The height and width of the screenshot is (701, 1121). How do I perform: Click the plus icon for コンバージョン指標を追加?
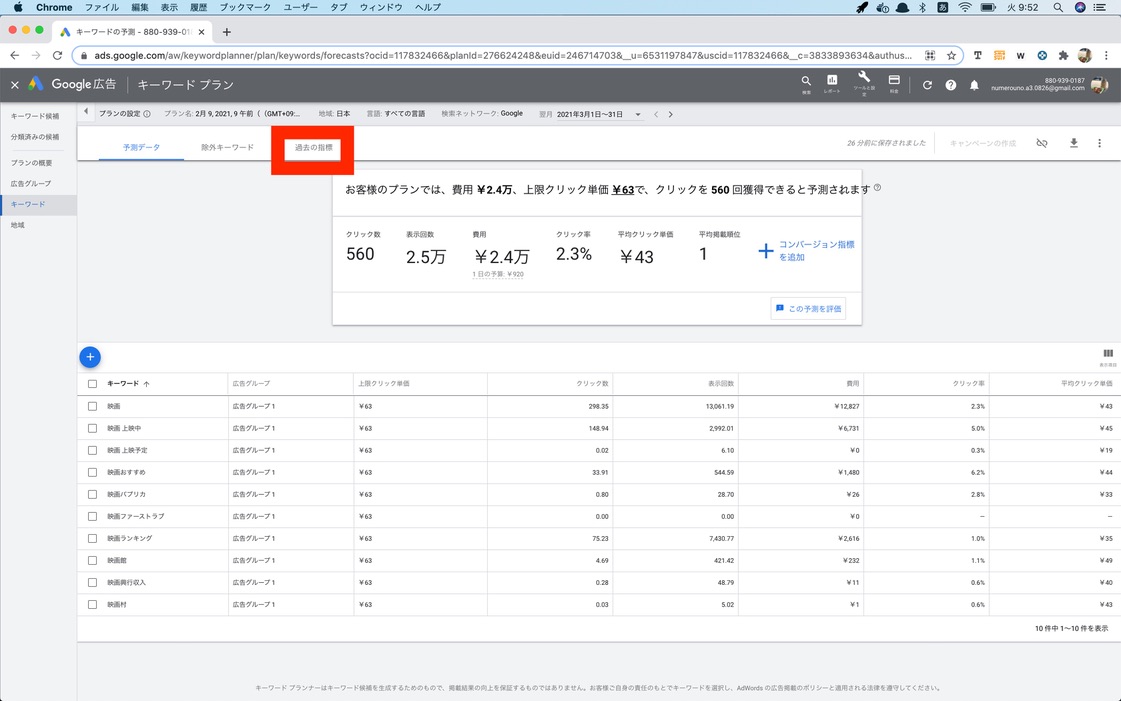click(x=766, y=251)
